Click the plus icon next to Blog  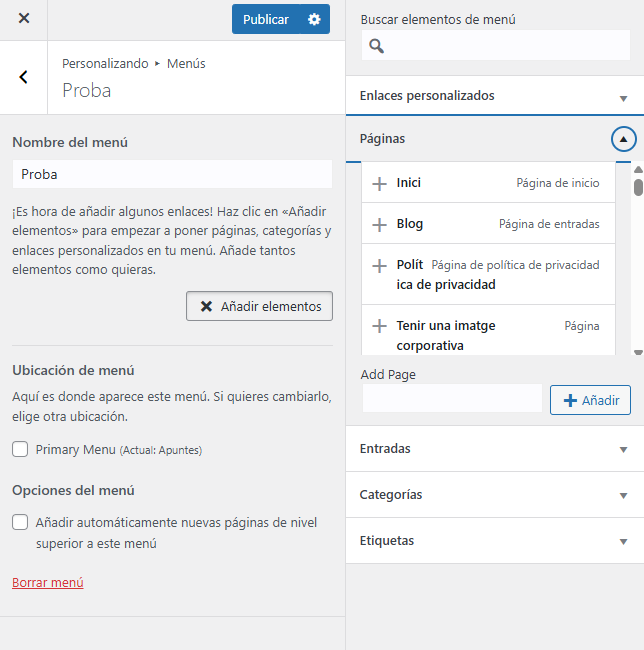tap(379, 225)
